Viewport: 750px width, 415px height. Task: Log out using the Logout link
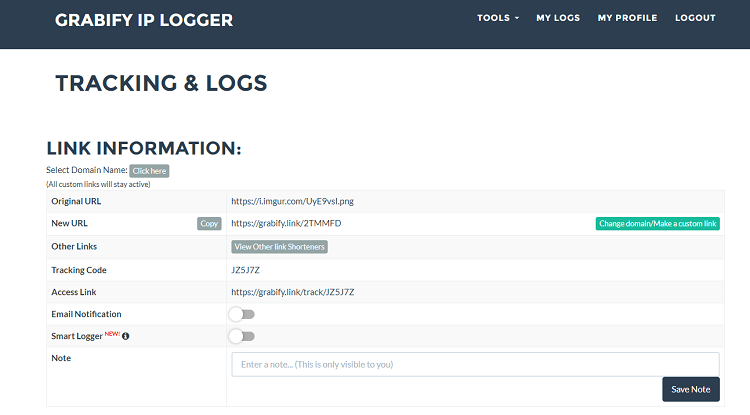(x=695, y=18)
